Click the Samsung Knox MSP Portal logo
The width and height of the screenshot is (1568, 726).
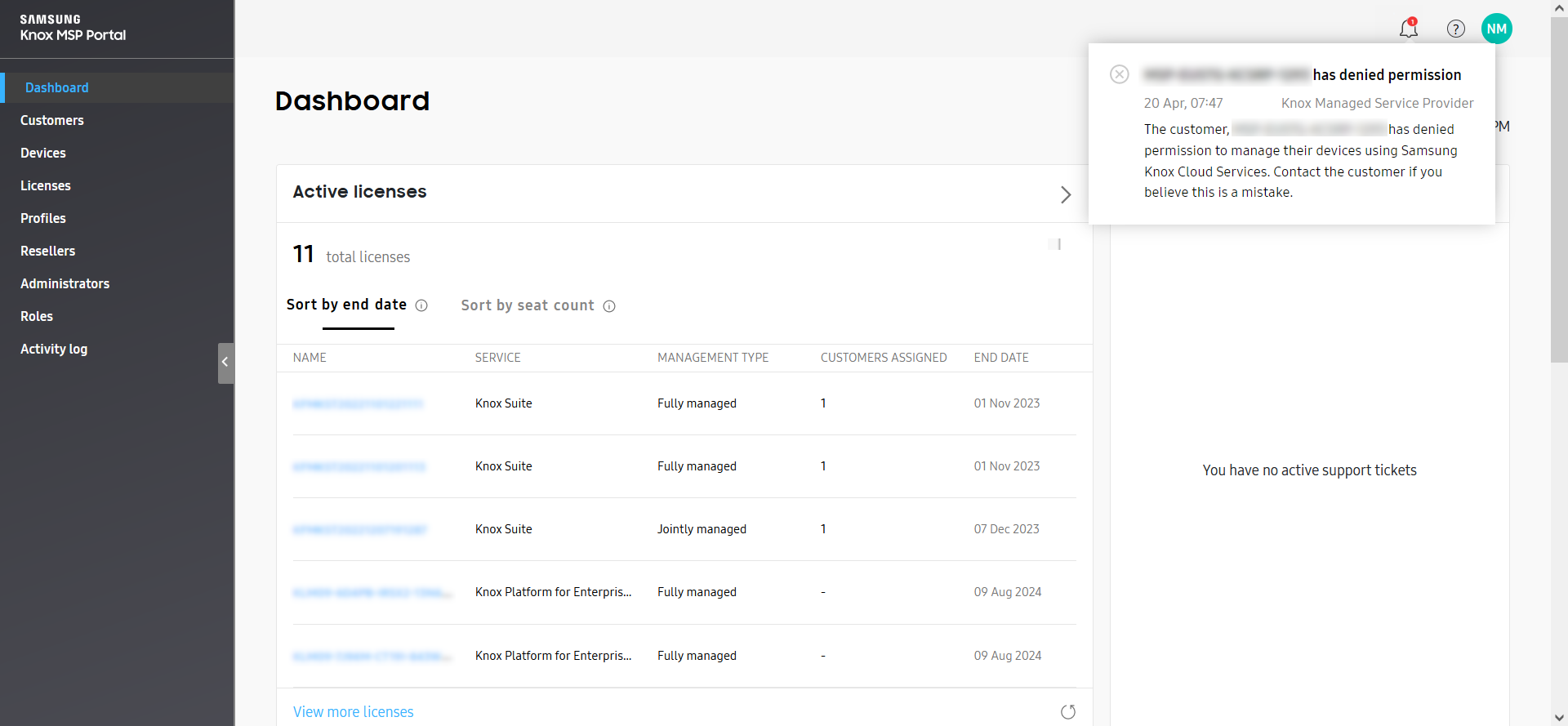pyautogui.click(x=73, y=28)
